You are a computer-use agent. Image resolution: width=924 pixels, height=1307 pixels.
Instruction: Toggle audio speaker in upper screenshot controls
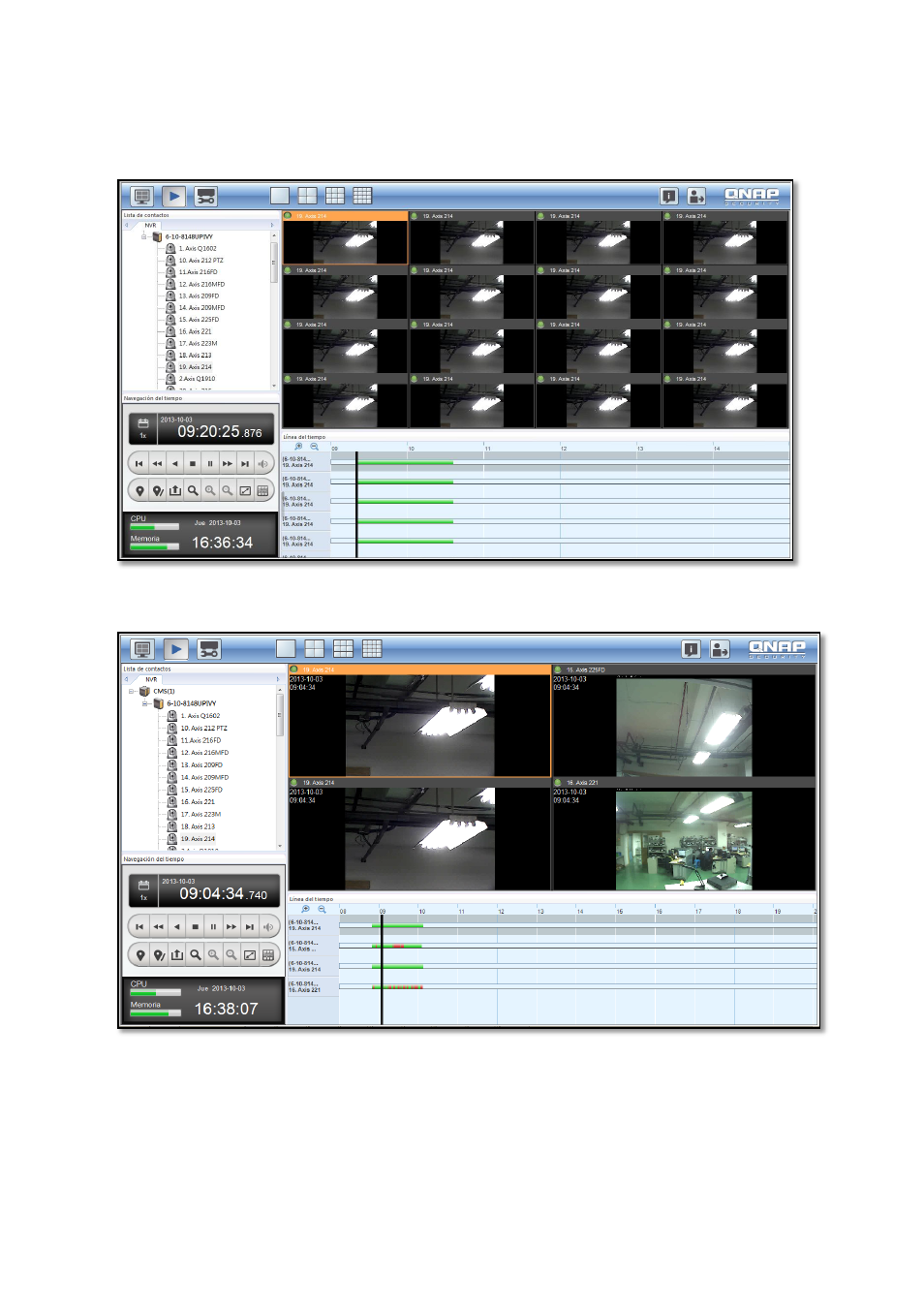[262, 464]
